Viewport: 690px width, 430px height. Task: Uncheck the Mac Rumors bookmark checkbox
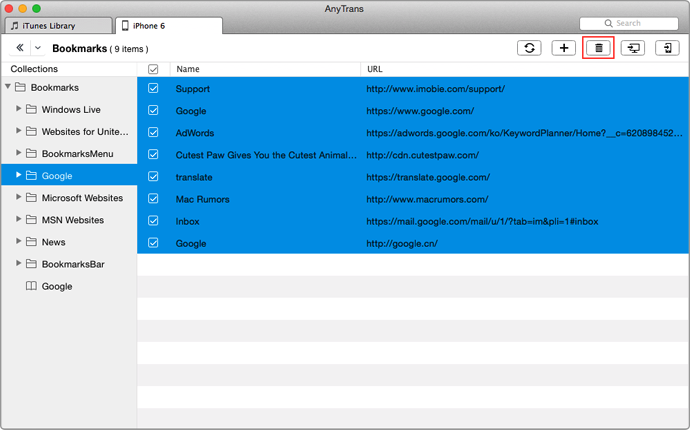coord(153,198)
